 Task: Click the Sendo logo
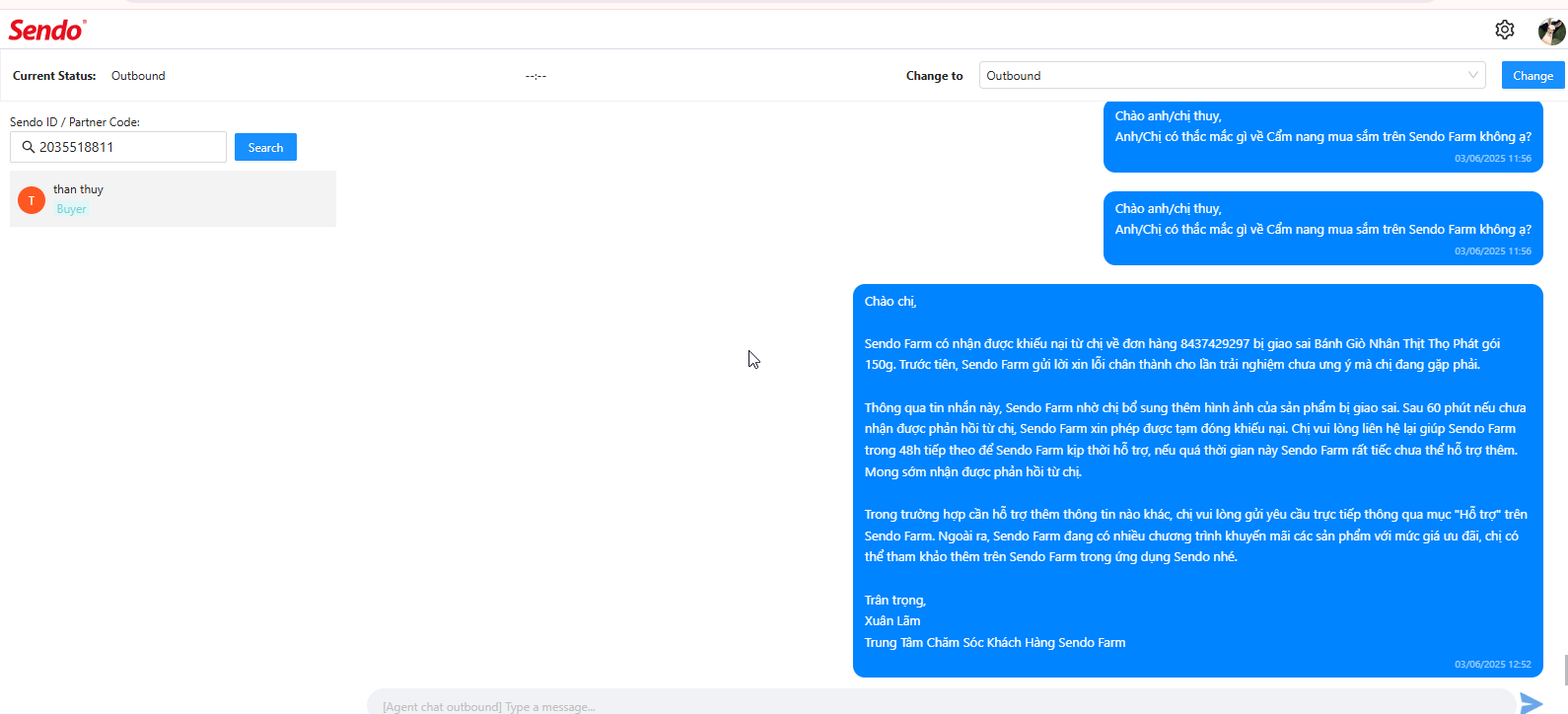tap(47, 30)
